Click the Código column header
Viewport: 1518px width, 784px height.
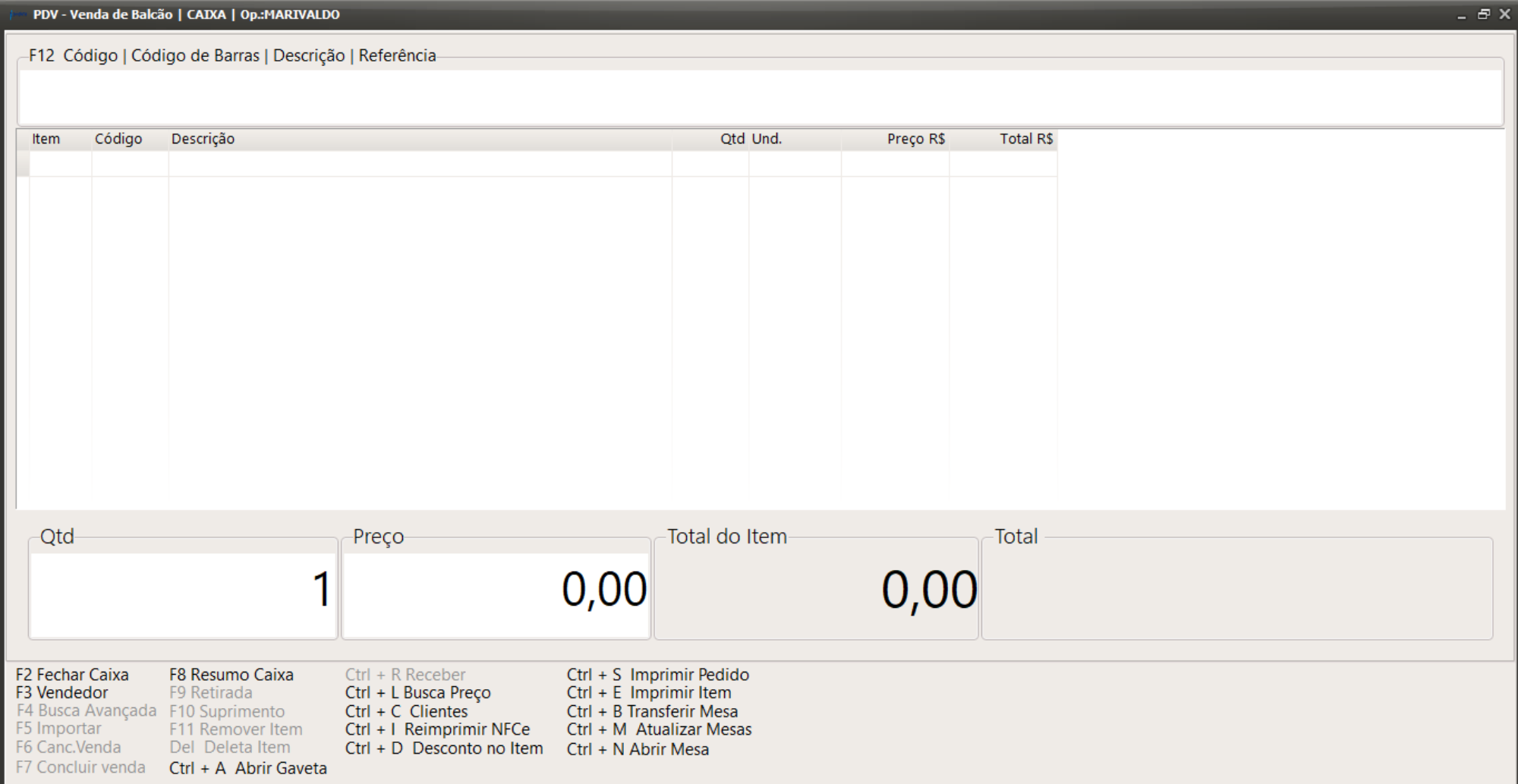coord(118,139)
